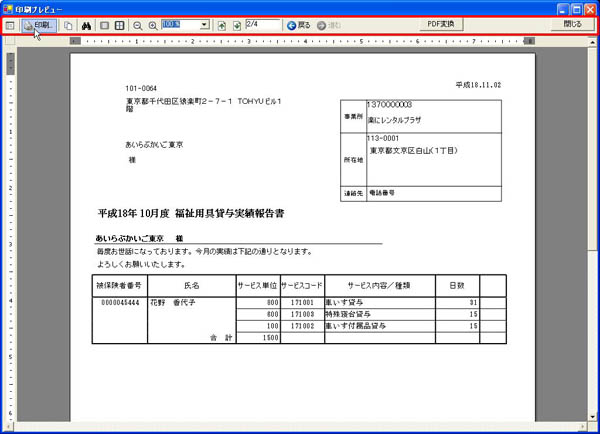The width and height of the screenshot is (600, 434).
Task: Click the copy page icon
Action: click(68, 26)
